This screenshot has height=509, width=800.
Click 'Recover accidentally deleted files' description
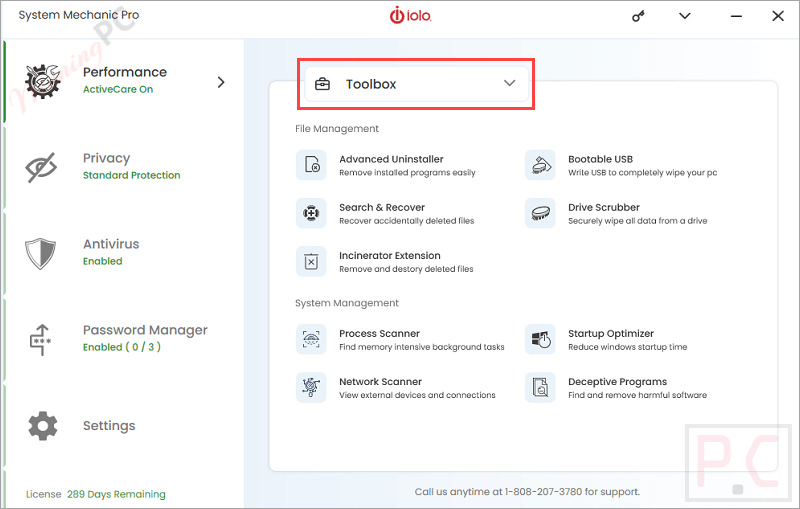407,221
